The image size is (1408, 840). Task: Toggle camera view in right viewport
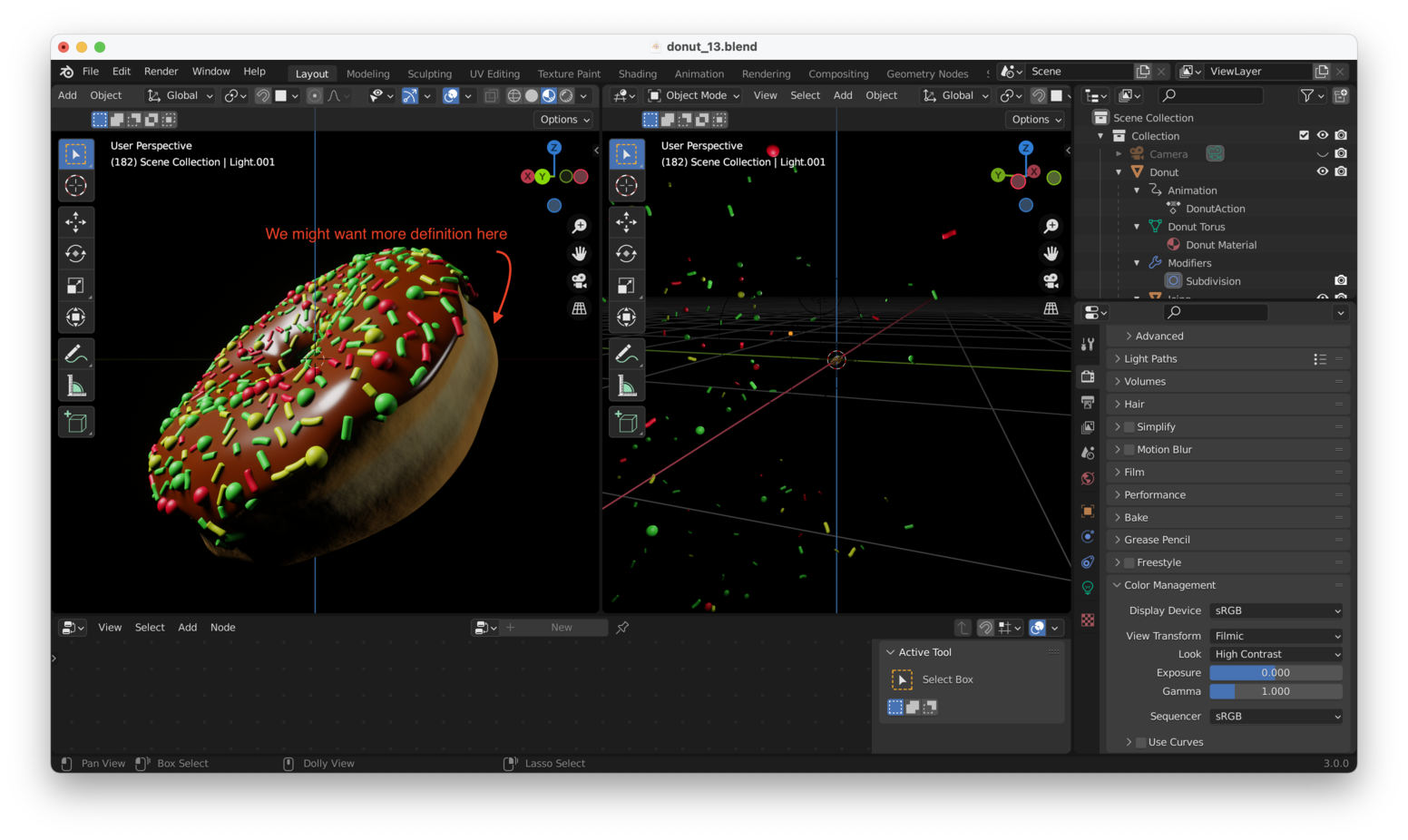(1051, 281)
